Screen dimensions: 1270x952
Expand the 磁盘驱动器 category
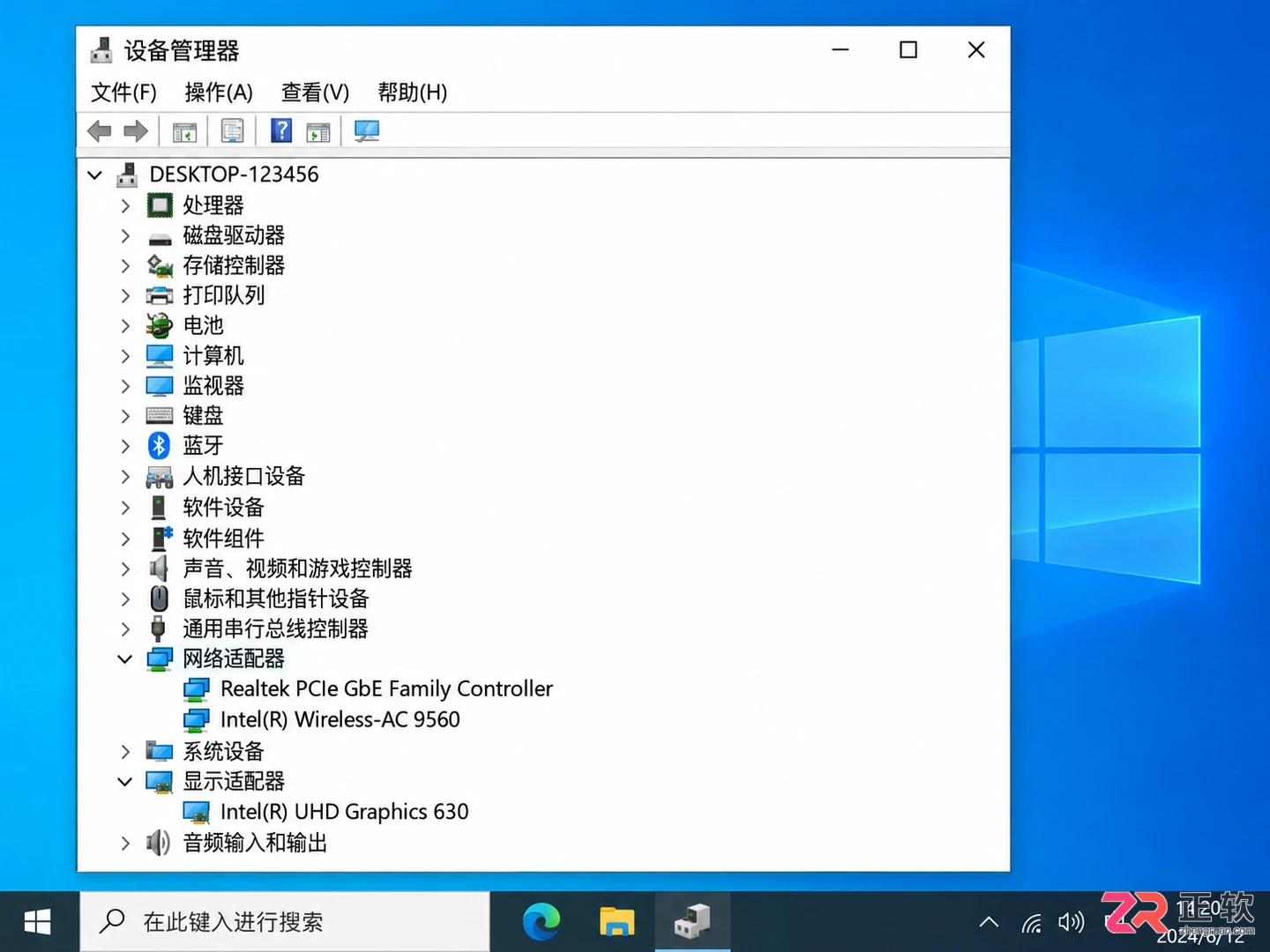[125, 235]
